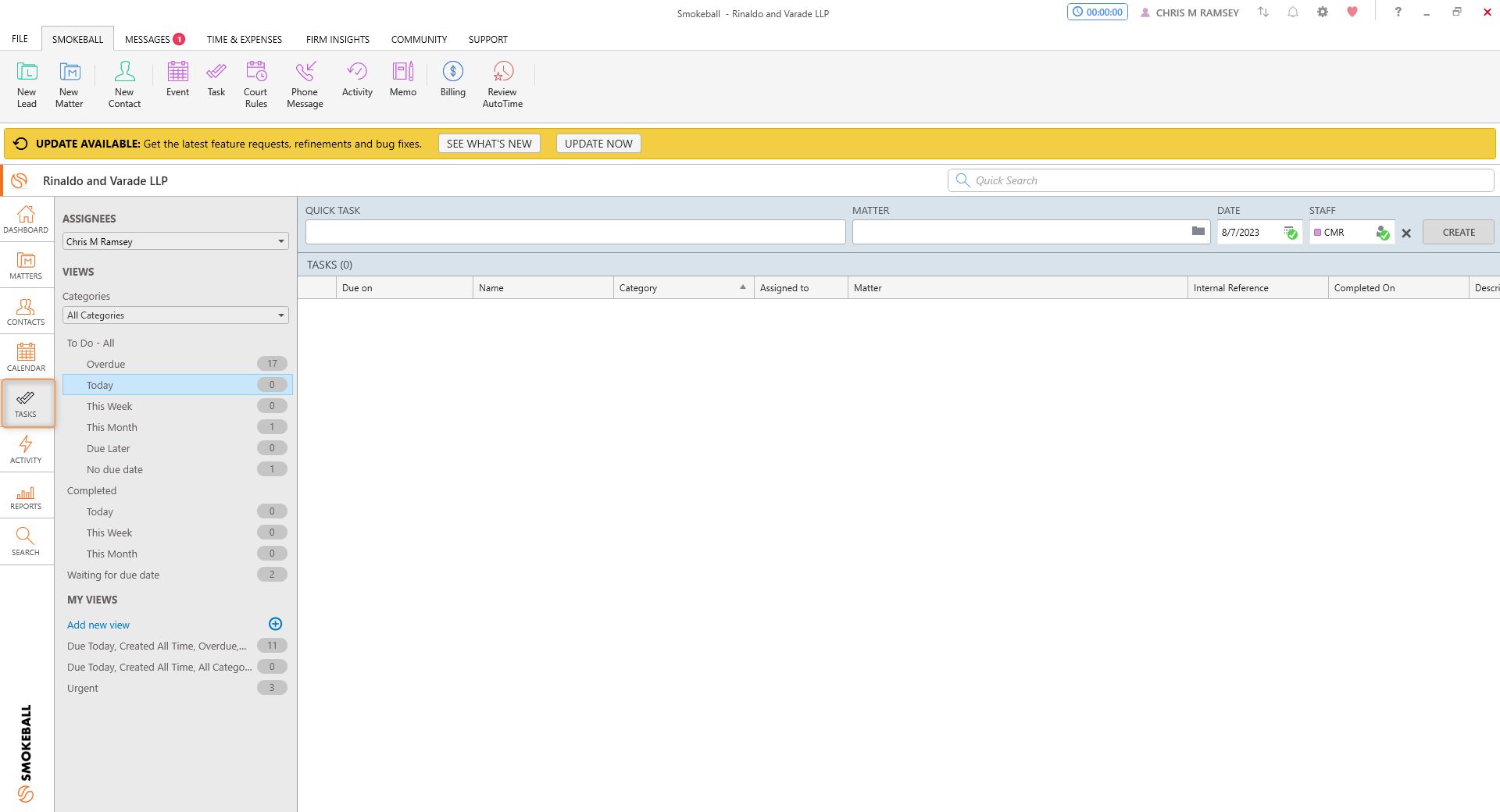Click SEE WHAT'S NEW button
Screen dimensions: 1500x812
[x=489, y=144]
